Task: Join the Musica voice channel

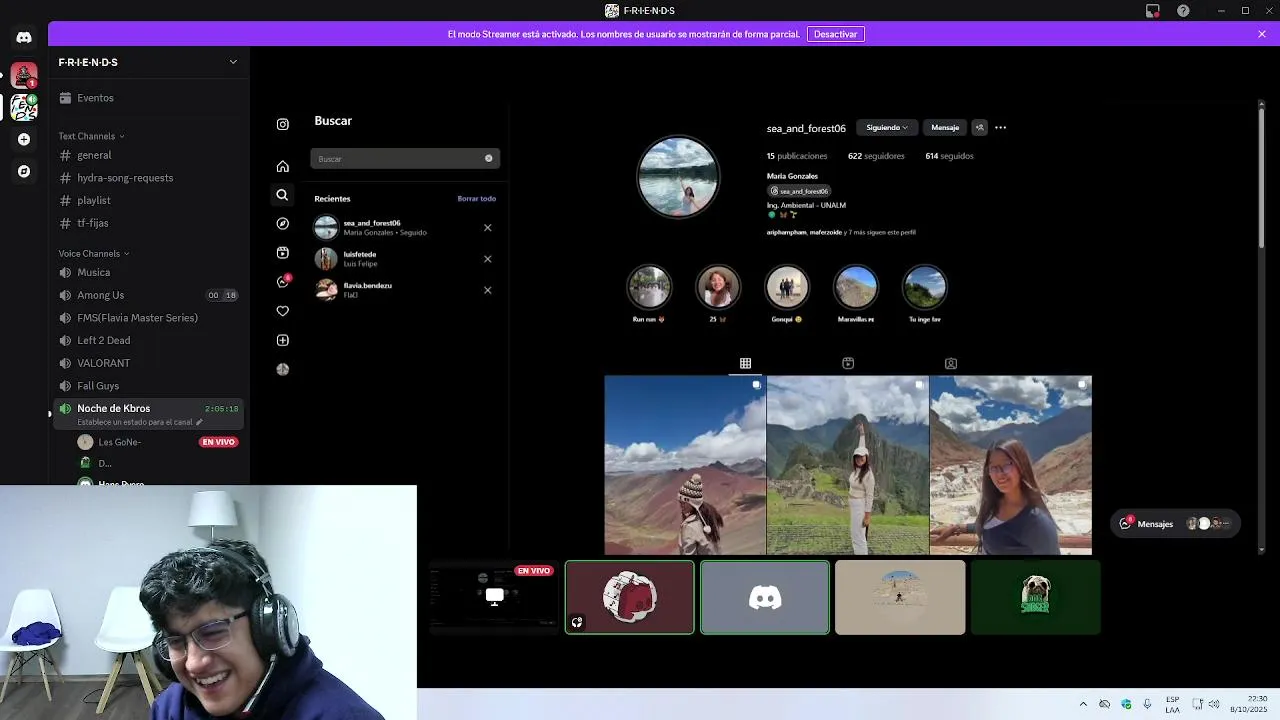Action: pos(150,272)
